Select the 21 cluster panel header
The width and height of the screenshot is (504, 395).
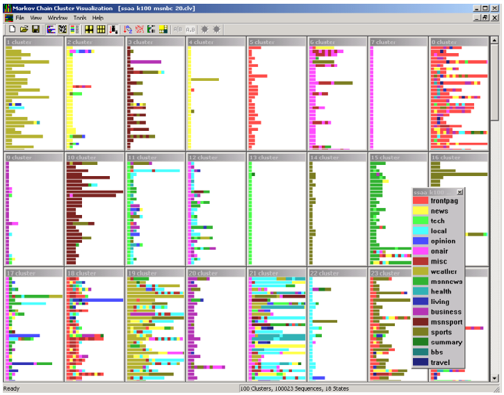[x=277, y=273]
